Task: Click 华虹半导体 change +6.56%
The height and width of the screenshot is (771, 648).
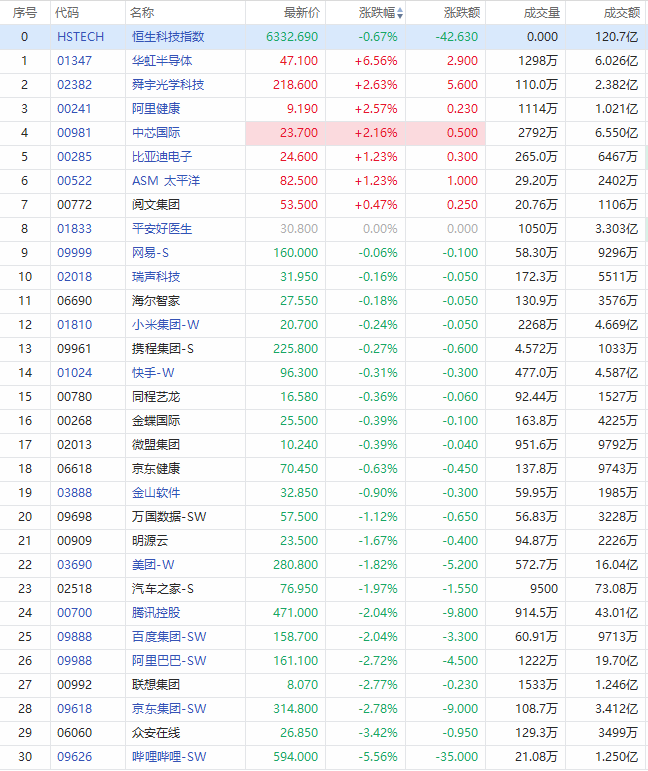Action: (x=376, y=61)
